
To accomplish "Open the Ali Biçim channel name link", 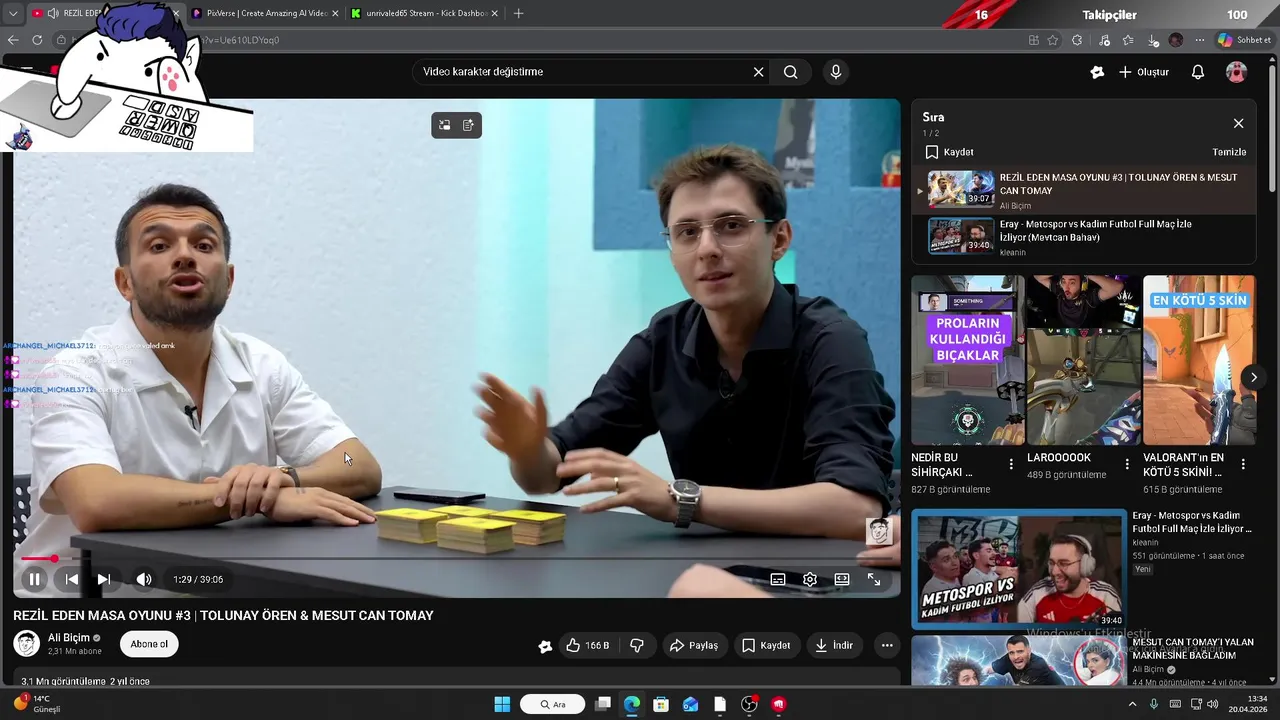I will point(69,638).
